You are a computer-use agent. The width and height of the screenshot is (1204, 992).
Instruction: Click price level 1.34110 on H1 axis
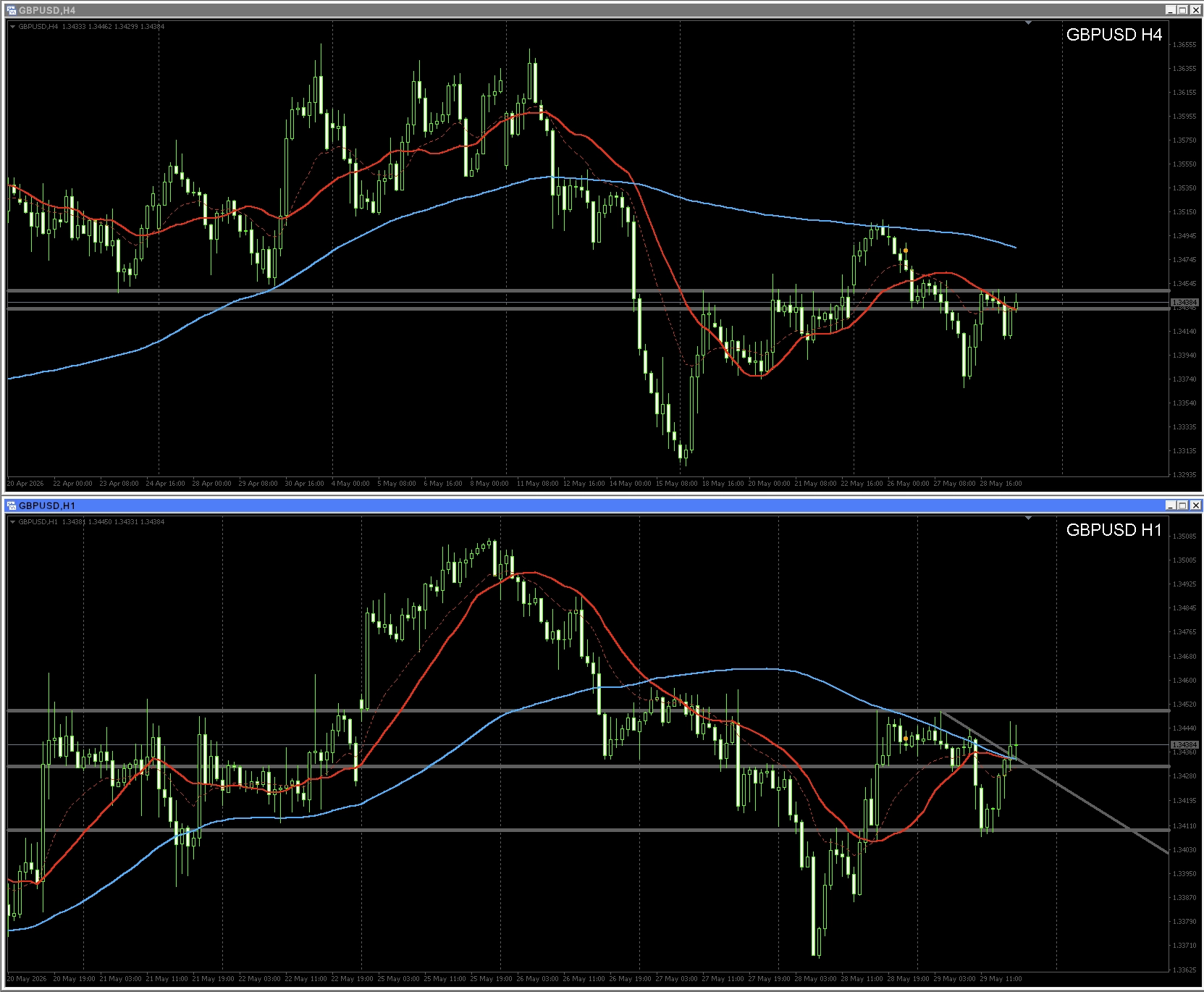pyautogui.click(x=1184, y=826)
